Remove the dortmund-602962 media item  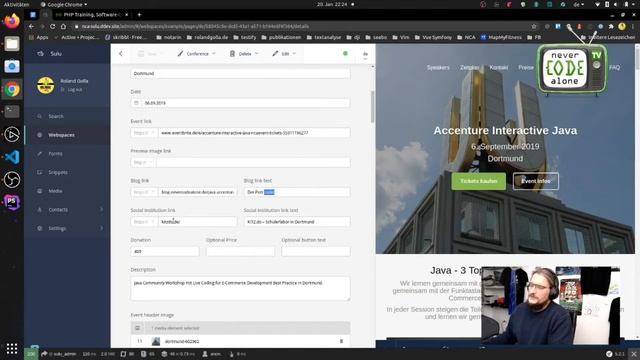341,341
